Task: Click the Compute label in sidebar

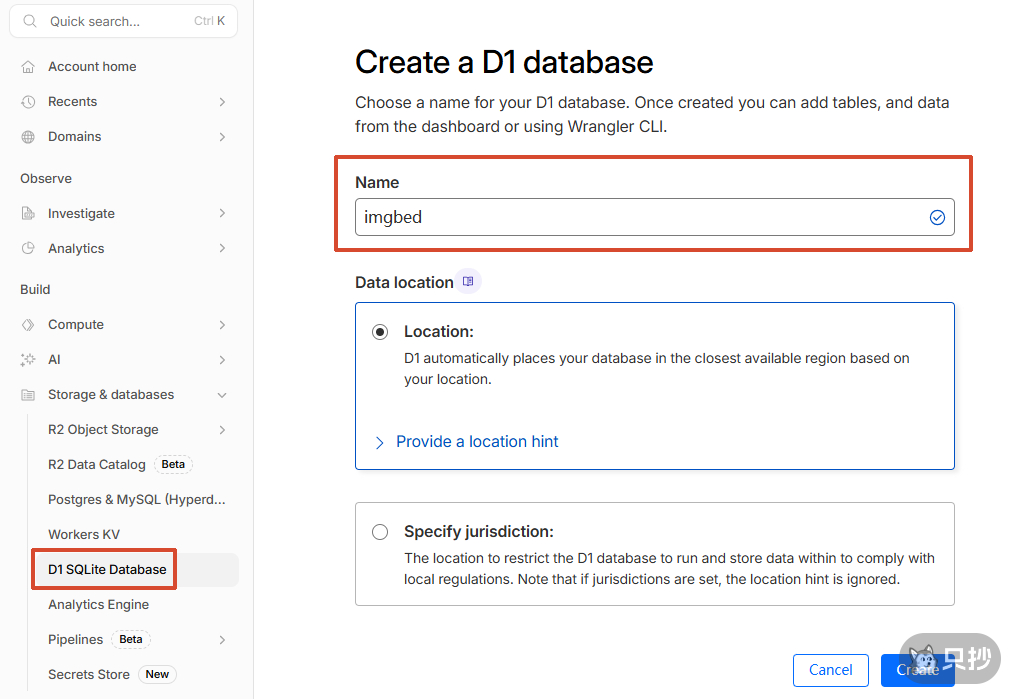Action: click(x=76, y=325)
